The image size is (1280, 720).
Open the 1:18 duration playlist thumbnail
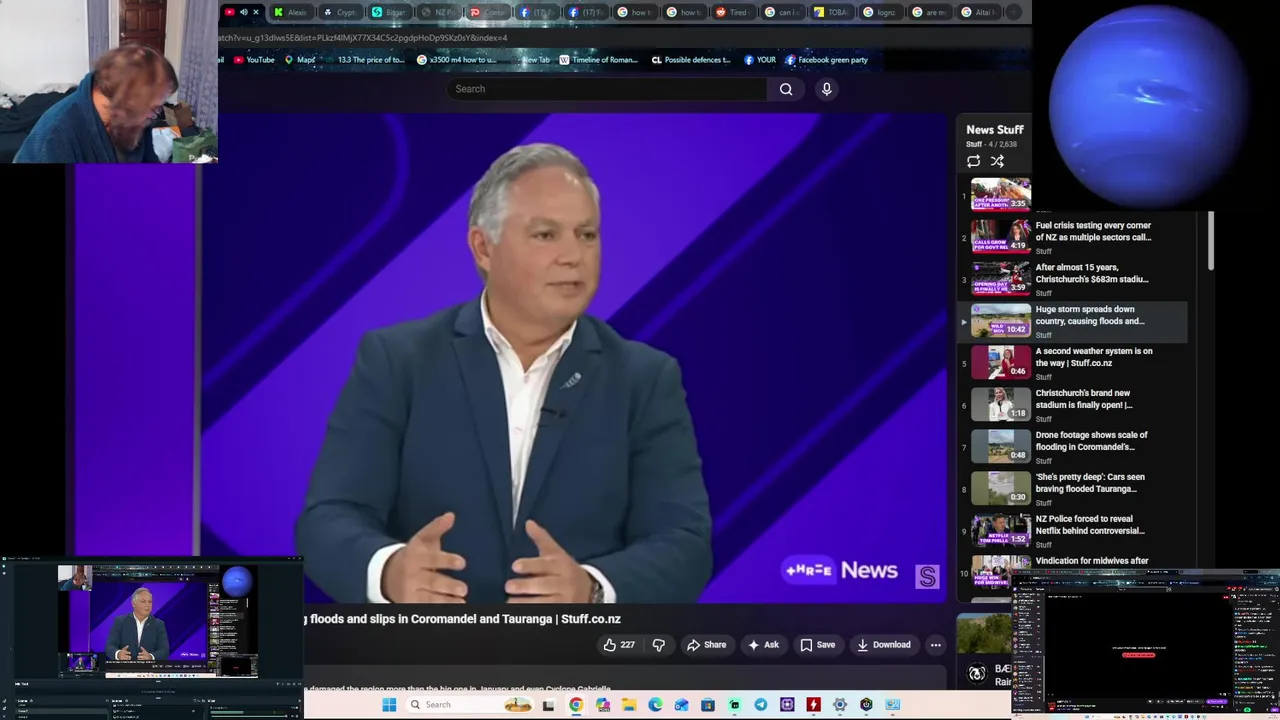coord(1000,404)
